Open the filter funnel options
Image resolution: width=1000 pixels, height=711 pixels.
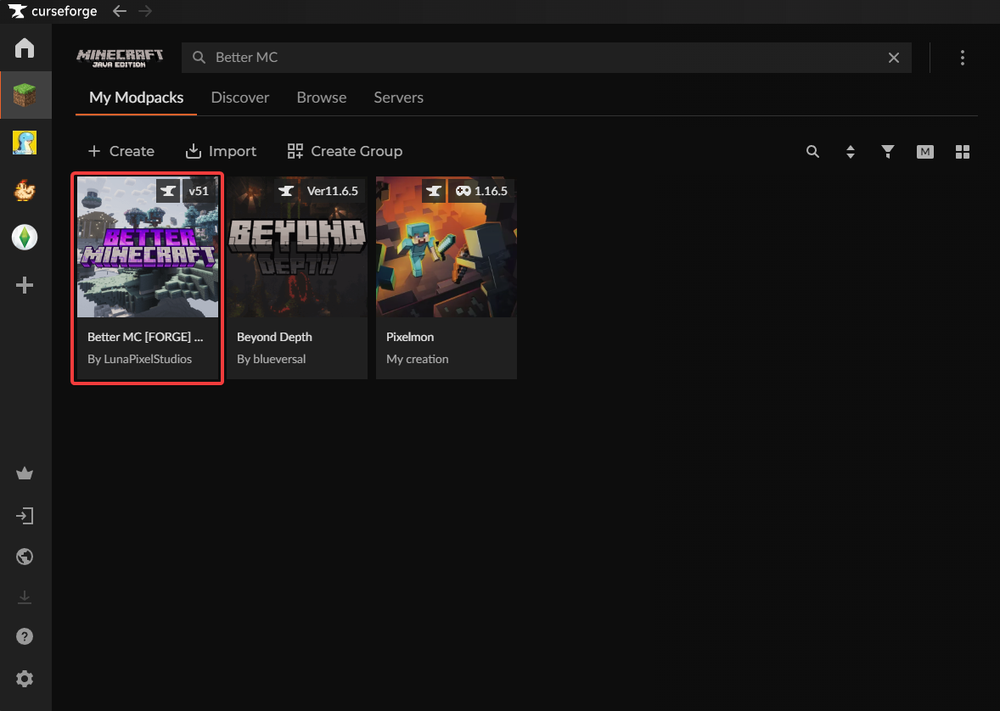tap(887, 152)
